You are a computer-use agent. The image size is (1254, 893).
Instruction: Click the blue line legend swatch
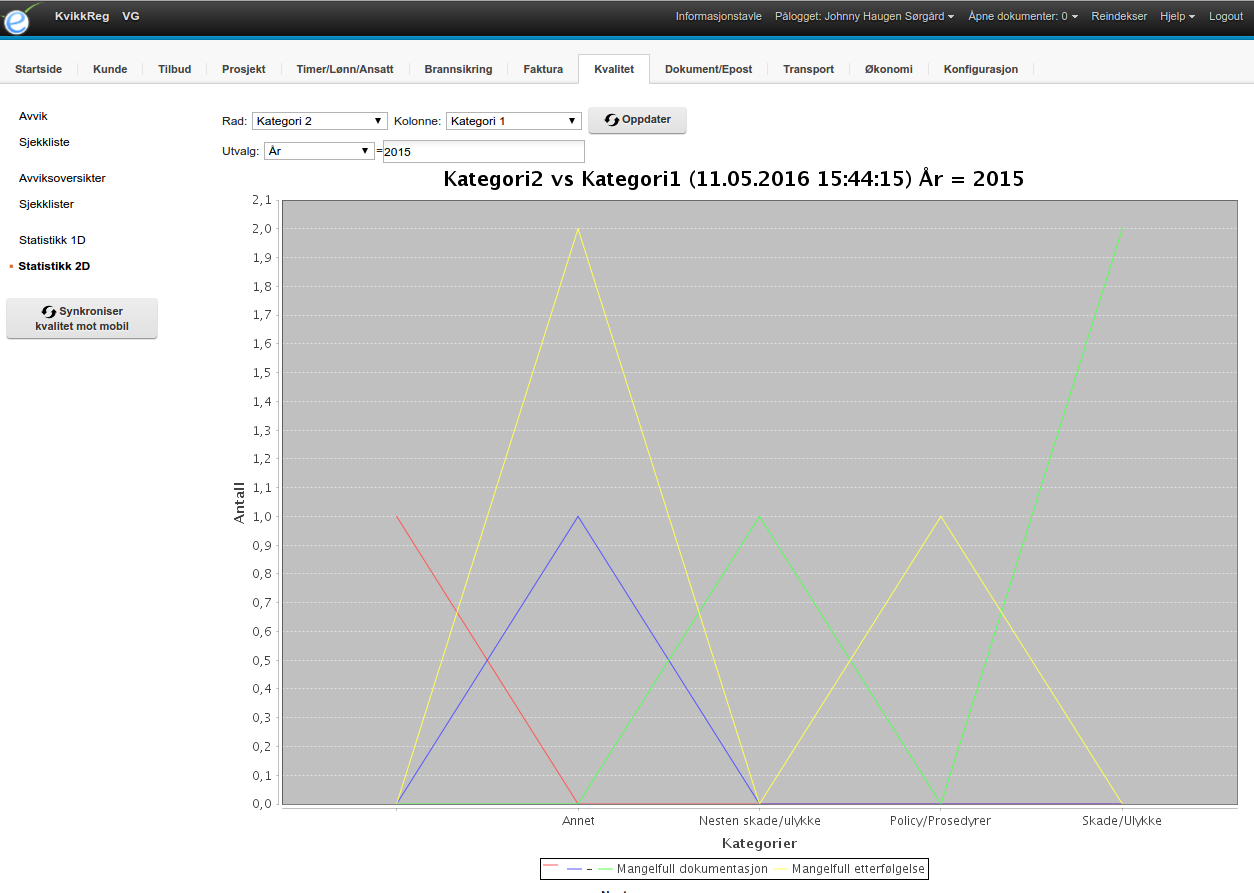[x=574, y=869]
